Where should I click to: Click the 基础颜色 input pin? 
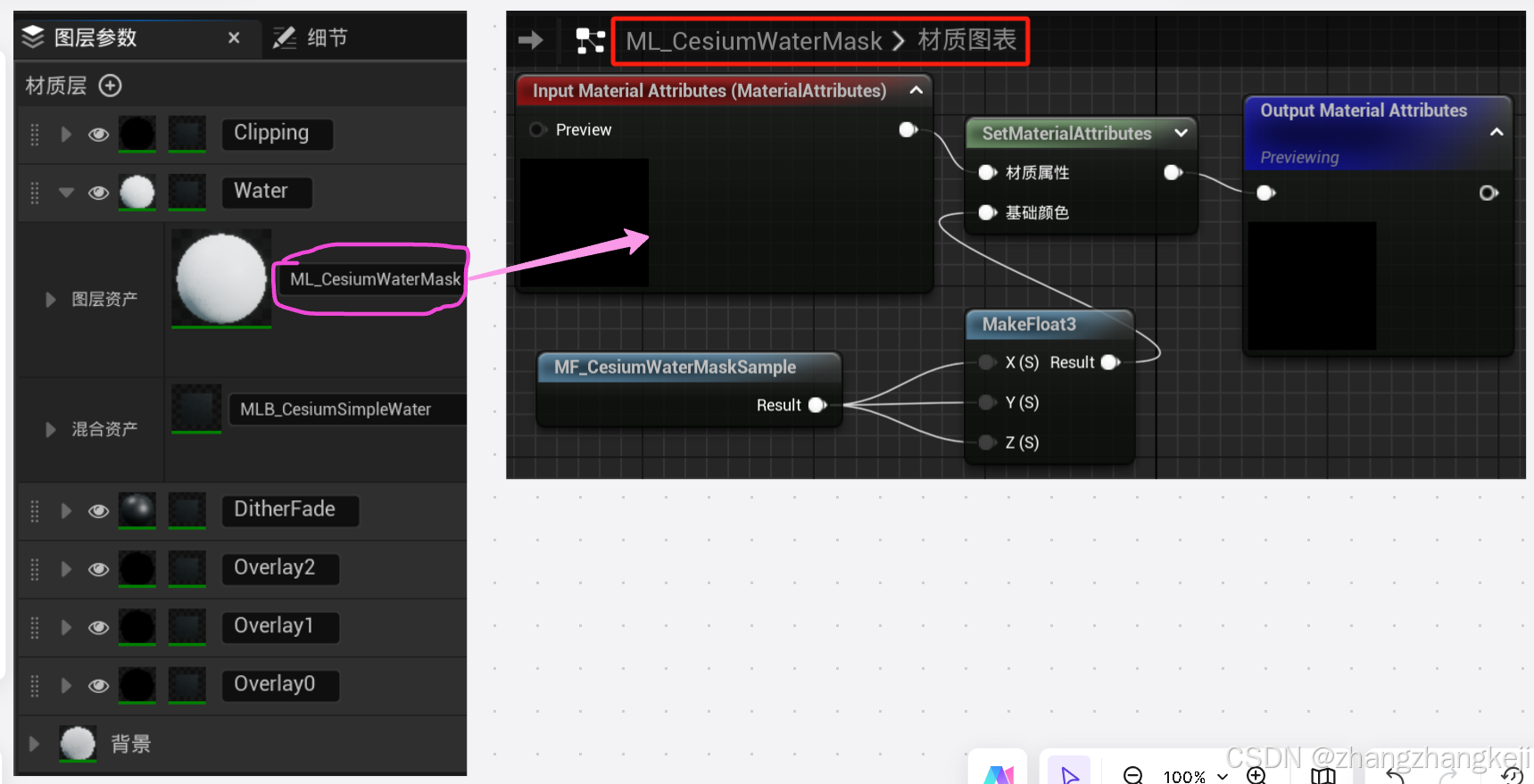click(x=987, y=213)
